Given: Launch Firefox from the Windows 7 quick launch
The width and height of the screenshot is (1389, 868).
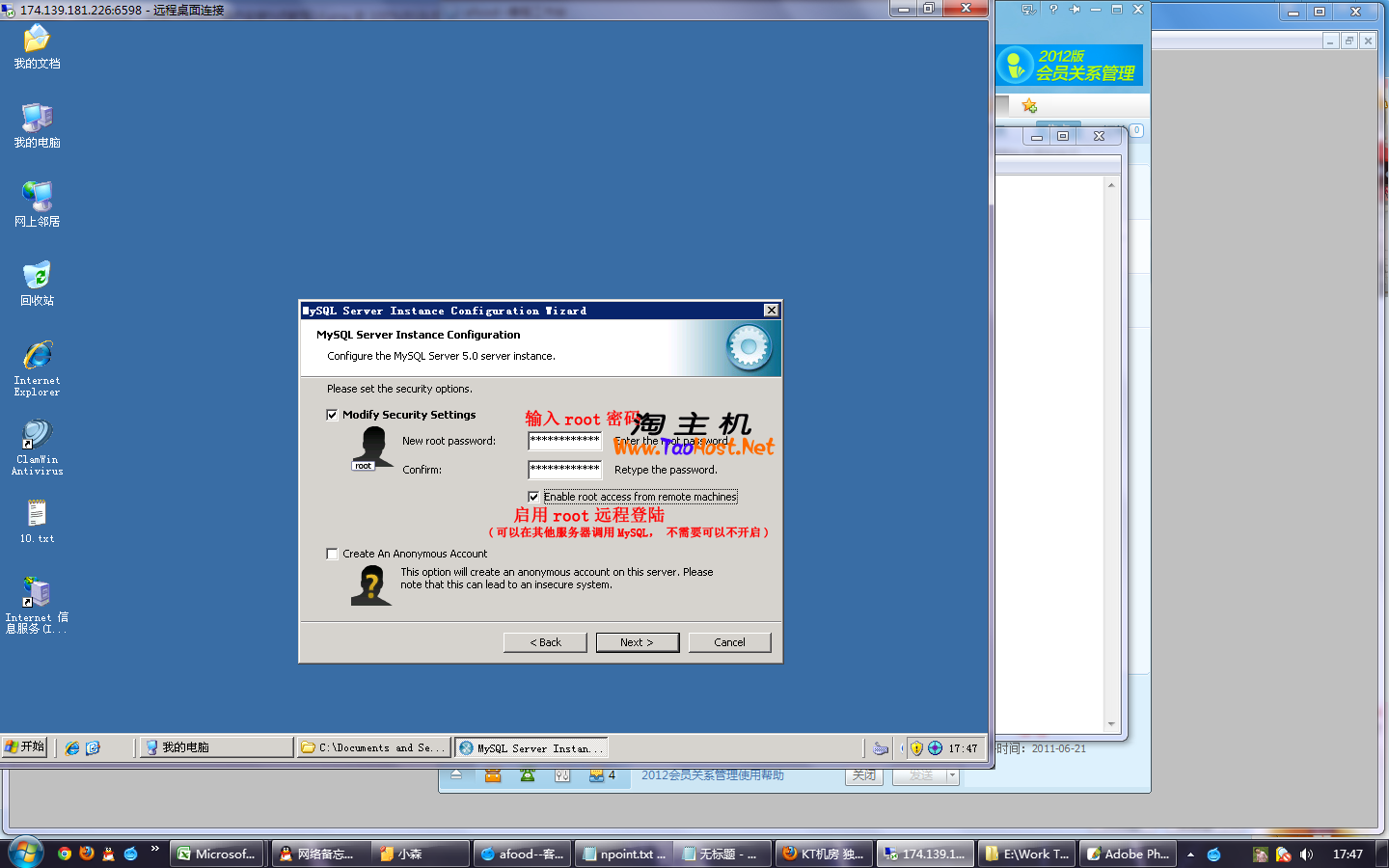Looking at the screenshot, I should coord(87,854).
